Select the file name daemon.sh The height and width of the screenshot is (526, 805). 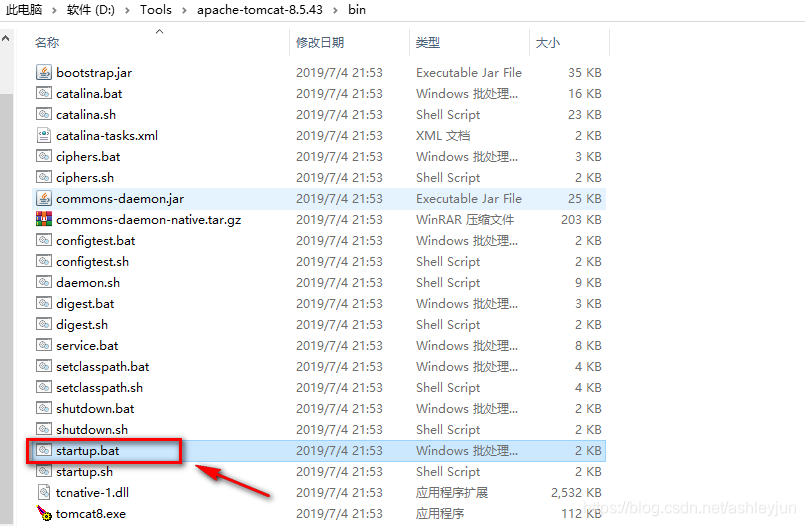(x=88, y=282)
